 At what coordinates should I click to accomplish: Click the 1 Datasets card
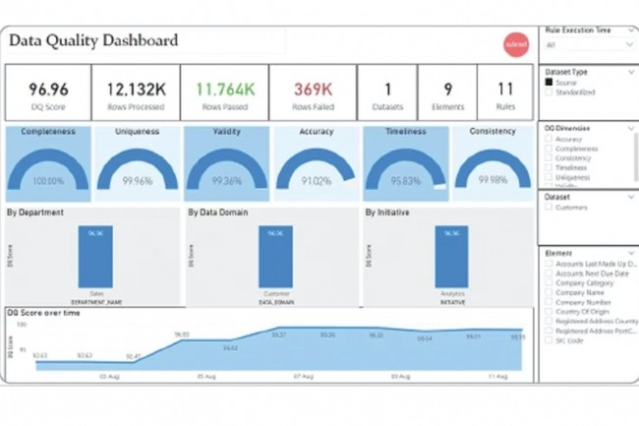point(388,93)
